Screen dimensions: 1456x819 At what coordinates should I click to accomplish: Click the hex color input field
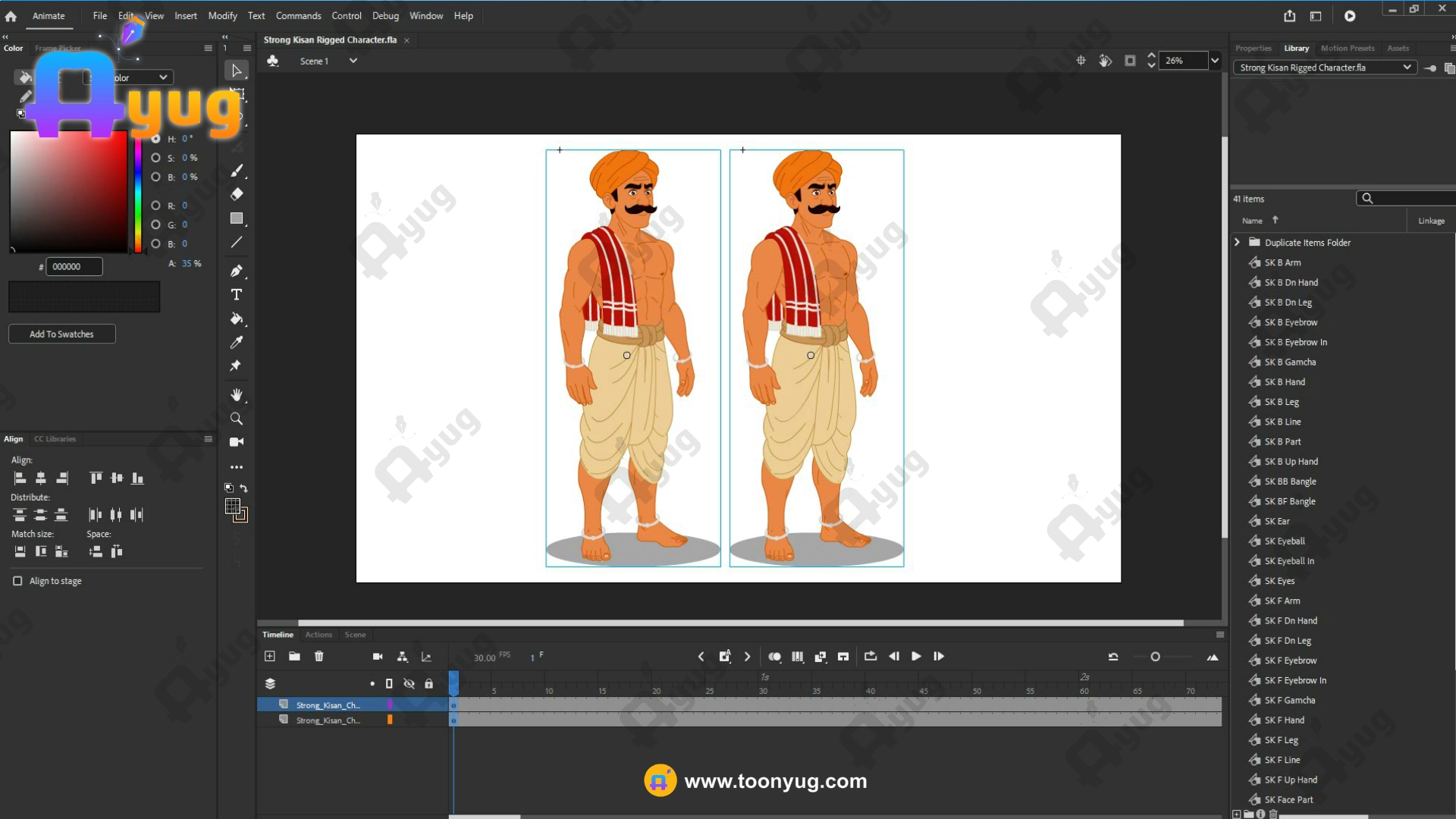(74, 267)
